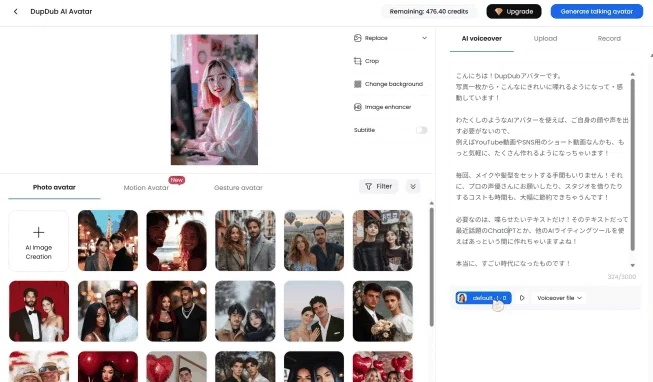Click the Replace image icon
Viewport: 653px width, 382px height.
coord(357,38)
